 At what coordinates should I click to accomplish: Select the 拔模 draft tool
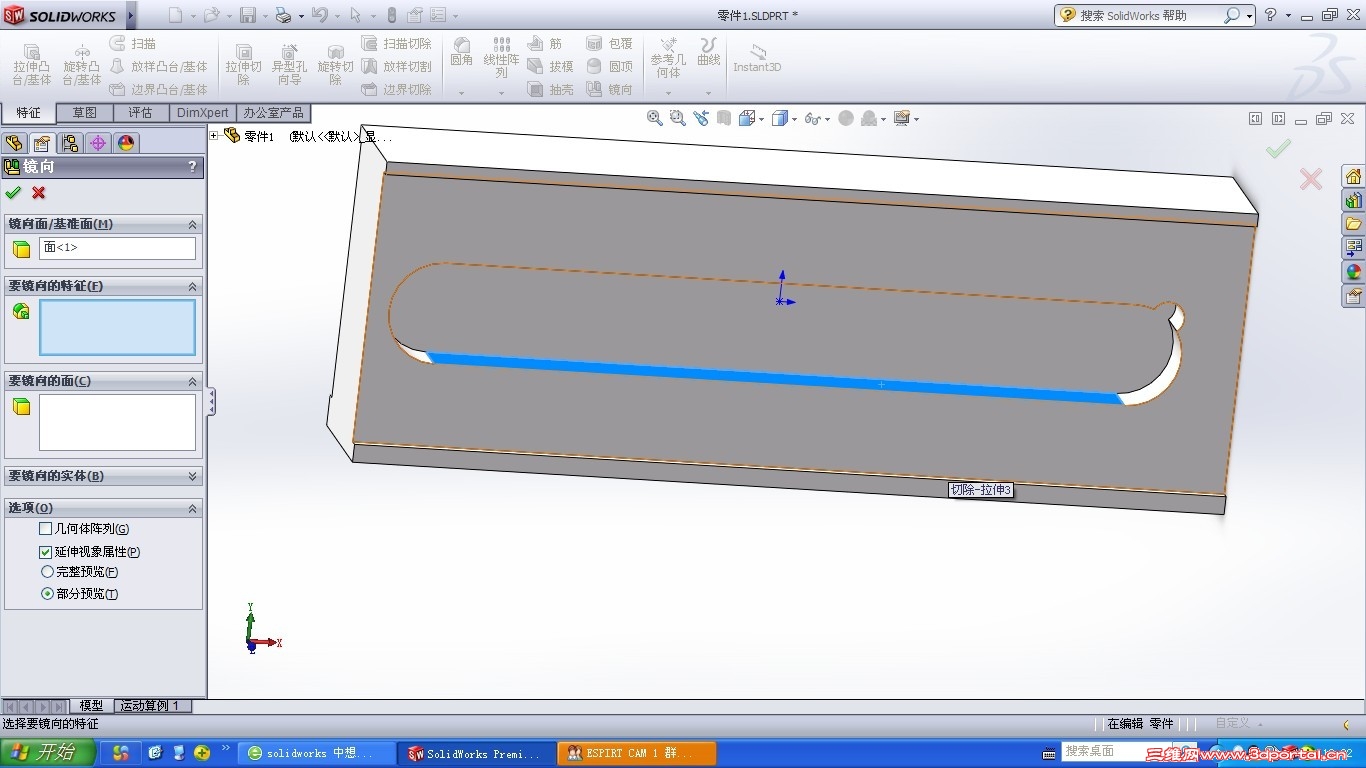pos(551,66)
